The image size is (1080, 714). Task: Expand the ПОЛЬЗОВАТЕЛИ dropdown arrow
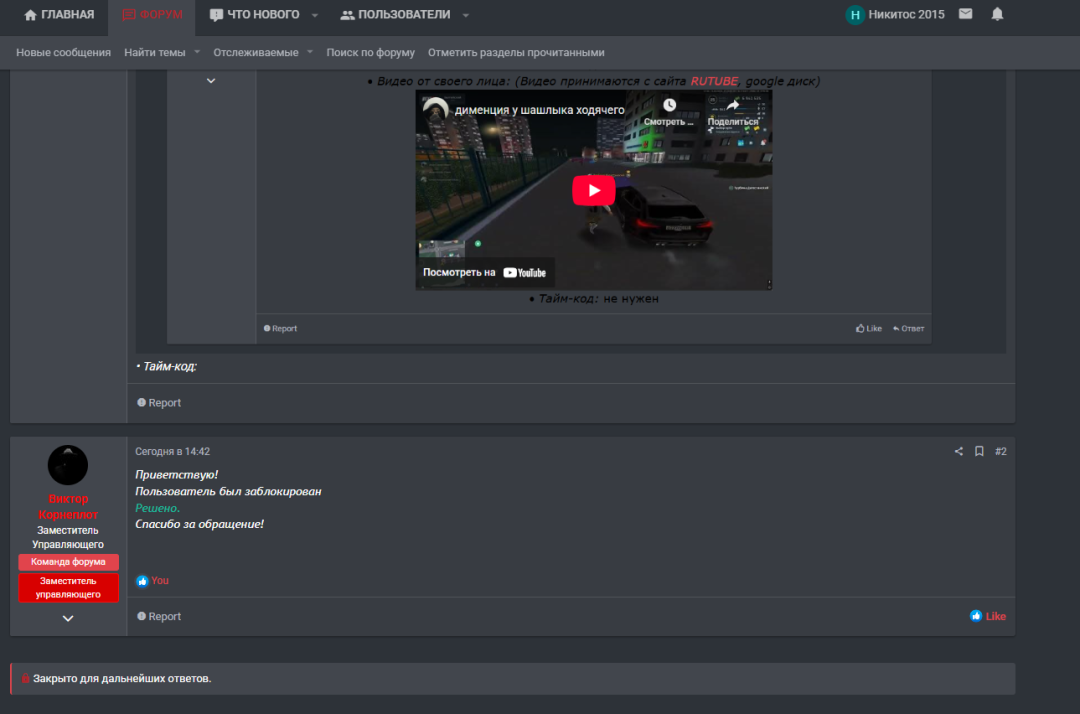tap(466, 15)
